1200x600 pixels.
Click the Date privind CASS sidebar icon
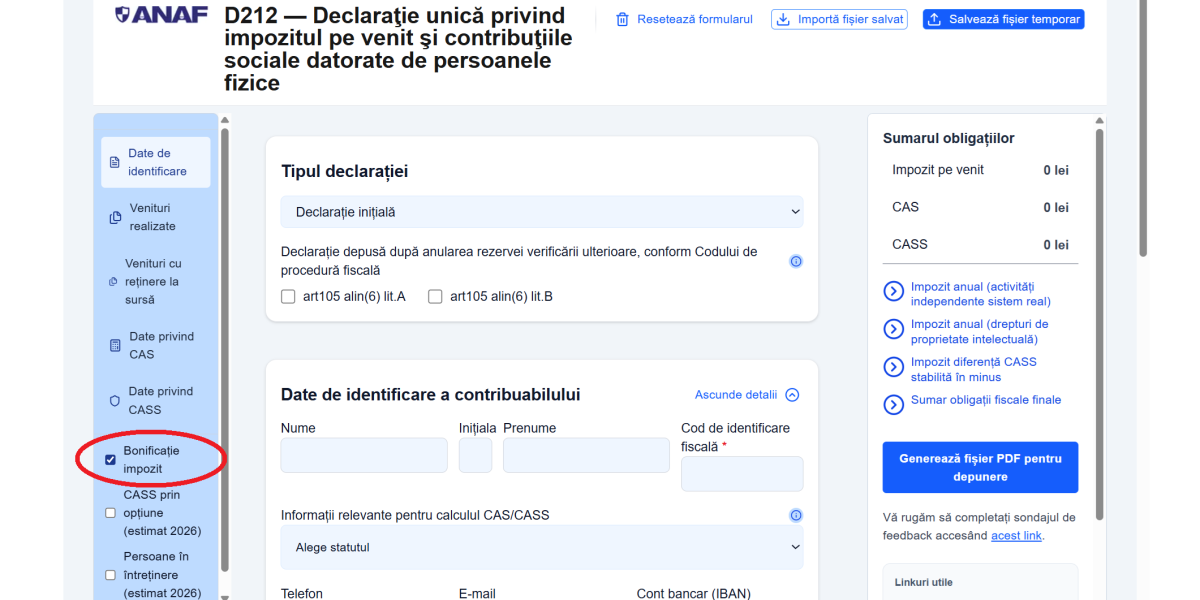coord(113,399)
